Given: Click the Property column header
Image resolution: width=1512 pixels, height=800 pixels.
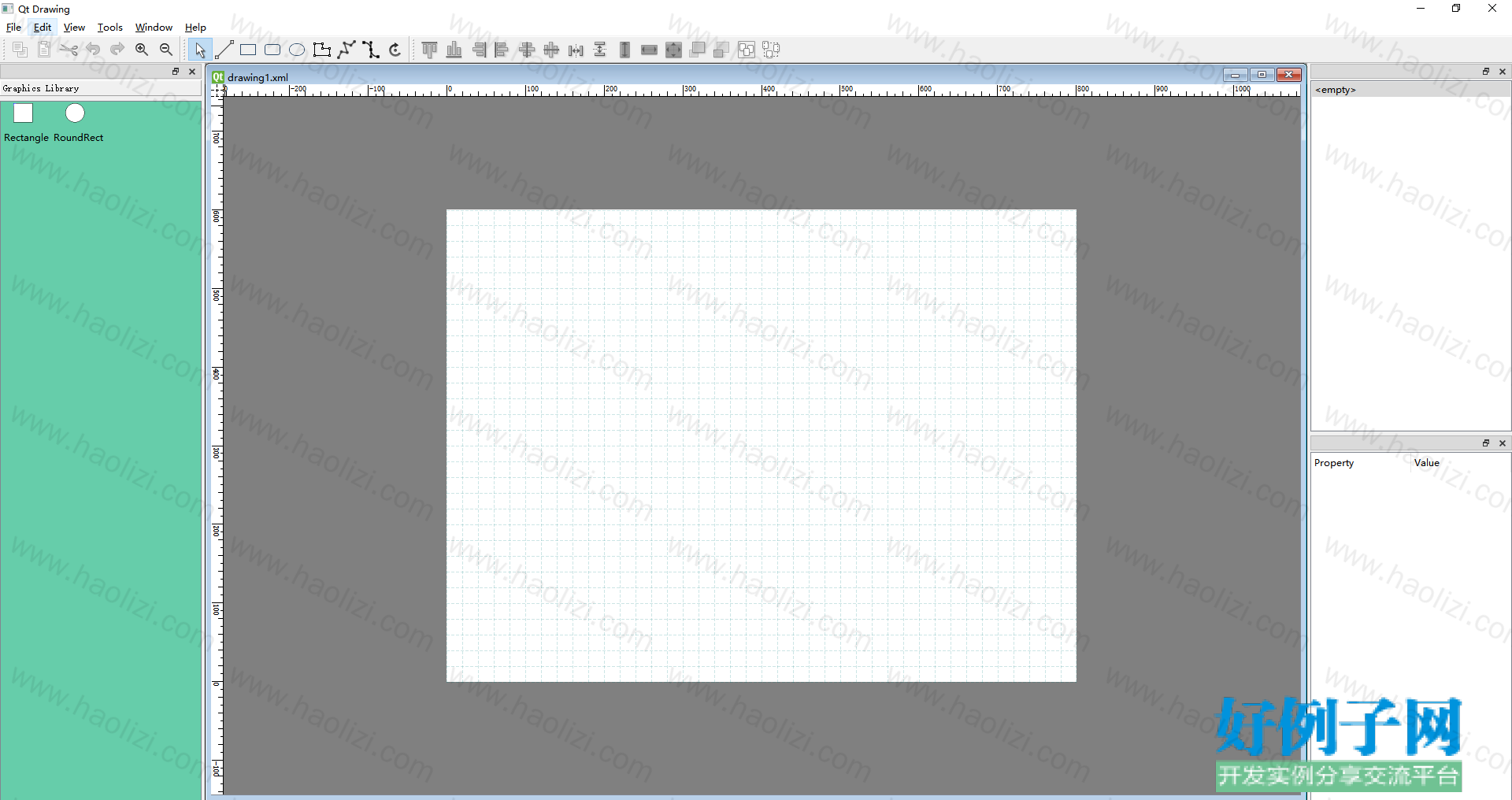Looking at the screenshot, I should tap(1360, 463).
